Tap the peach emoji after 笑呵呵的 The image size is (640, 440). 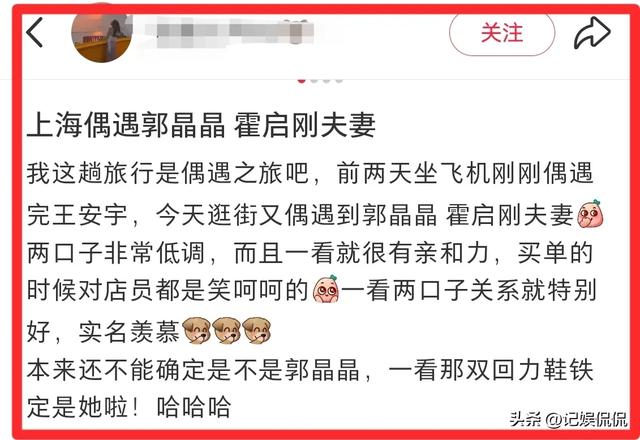pos(326,289)
